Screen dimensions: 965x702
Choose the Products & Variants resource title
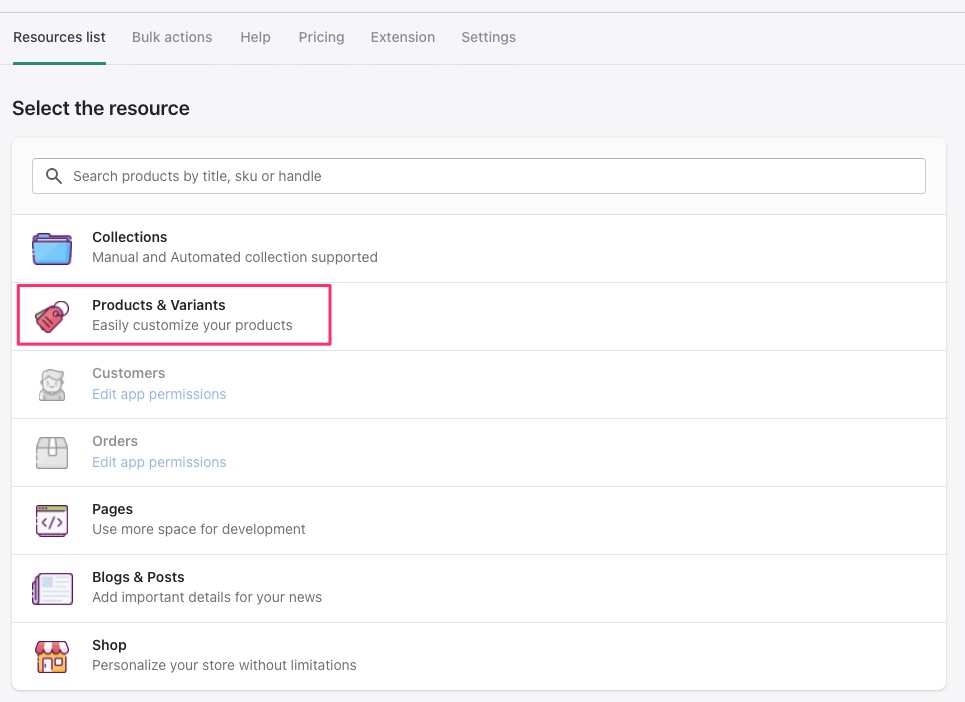point(159,305)
